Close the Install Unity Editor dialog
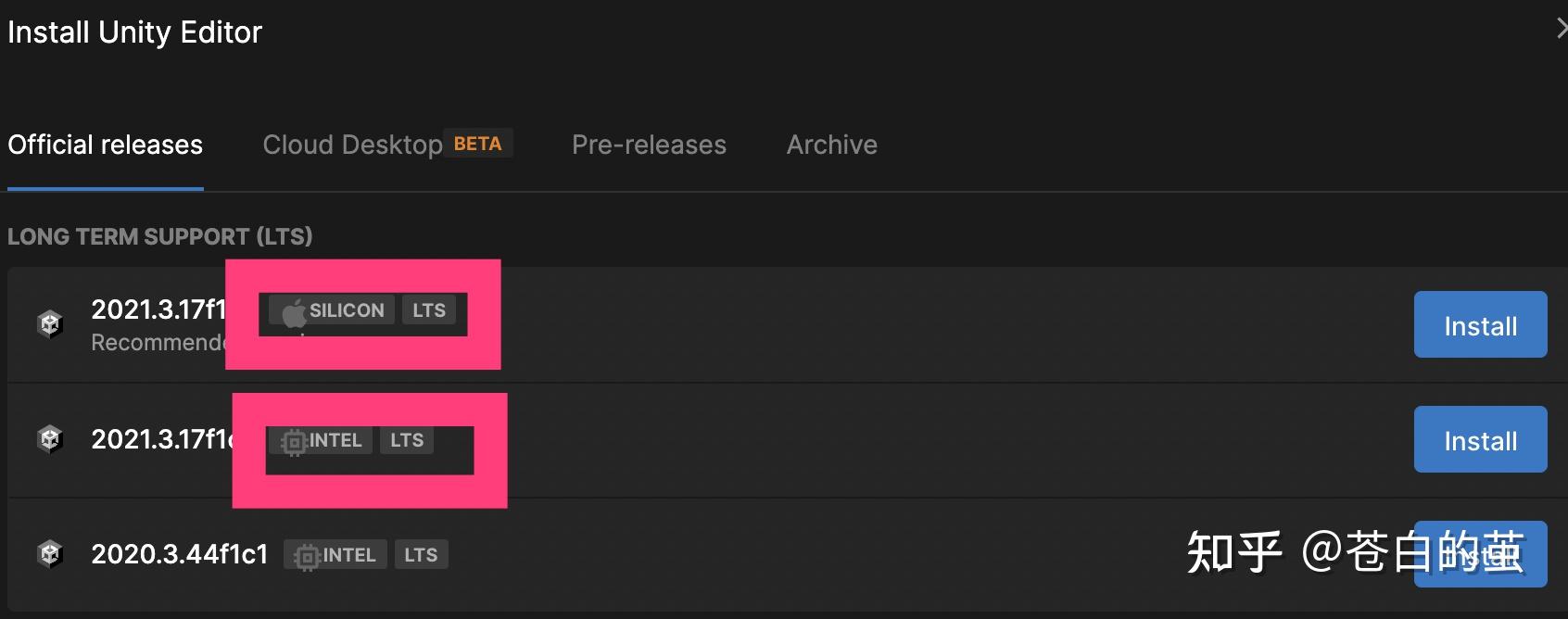The width and height of the screenshot is (1568, 619). coord(1561,30)
